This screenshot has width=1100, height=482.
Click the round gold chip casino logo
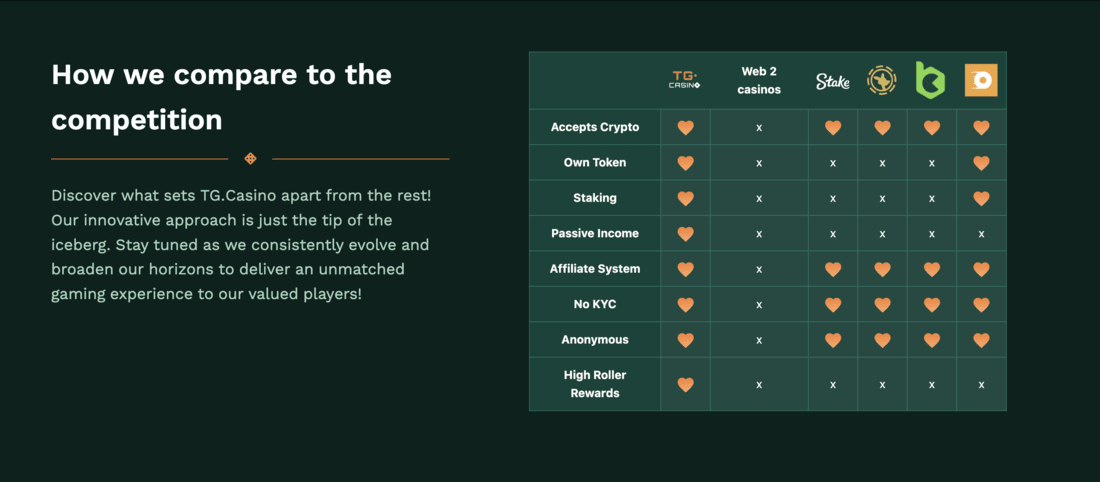(x=882, y=80)
